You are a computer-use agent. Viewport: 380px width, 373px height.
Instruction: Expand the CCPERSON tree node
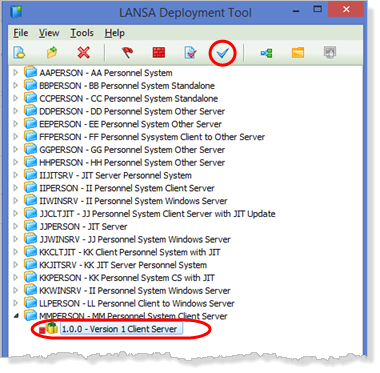[16, 98]
